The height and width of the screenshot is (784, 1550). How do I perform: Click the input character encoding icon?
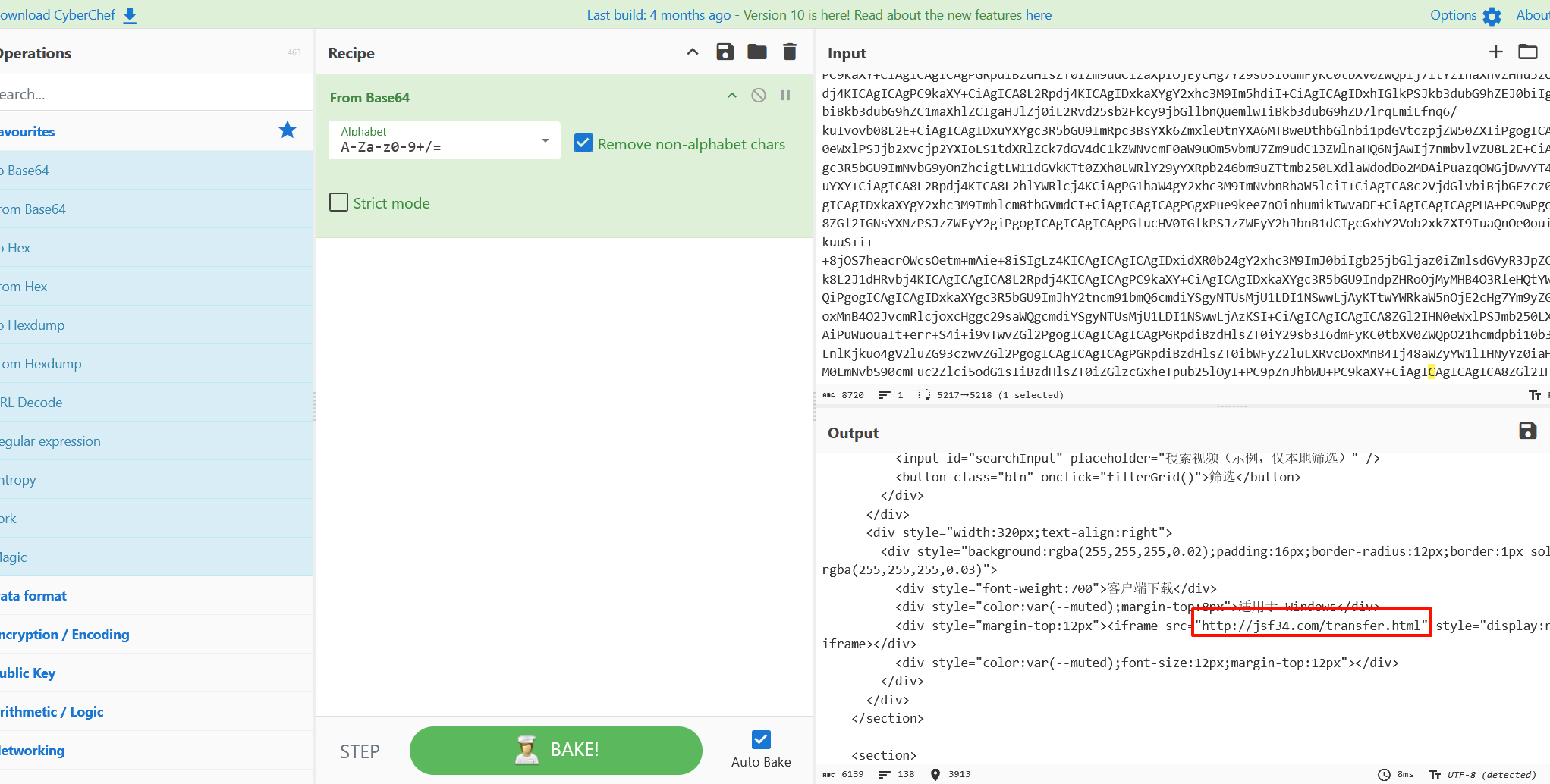coord(1535,395)
